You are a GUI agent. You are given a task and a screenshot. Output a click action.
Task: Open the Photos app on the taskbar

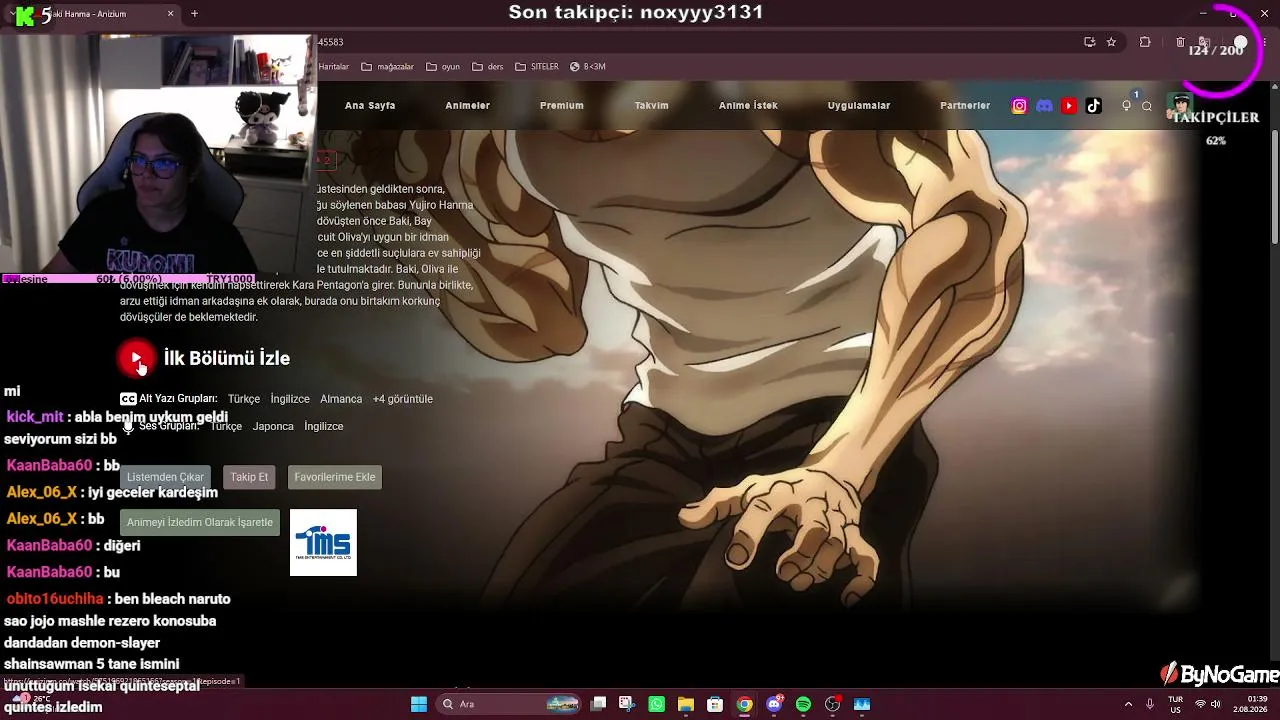pos(862,704)
